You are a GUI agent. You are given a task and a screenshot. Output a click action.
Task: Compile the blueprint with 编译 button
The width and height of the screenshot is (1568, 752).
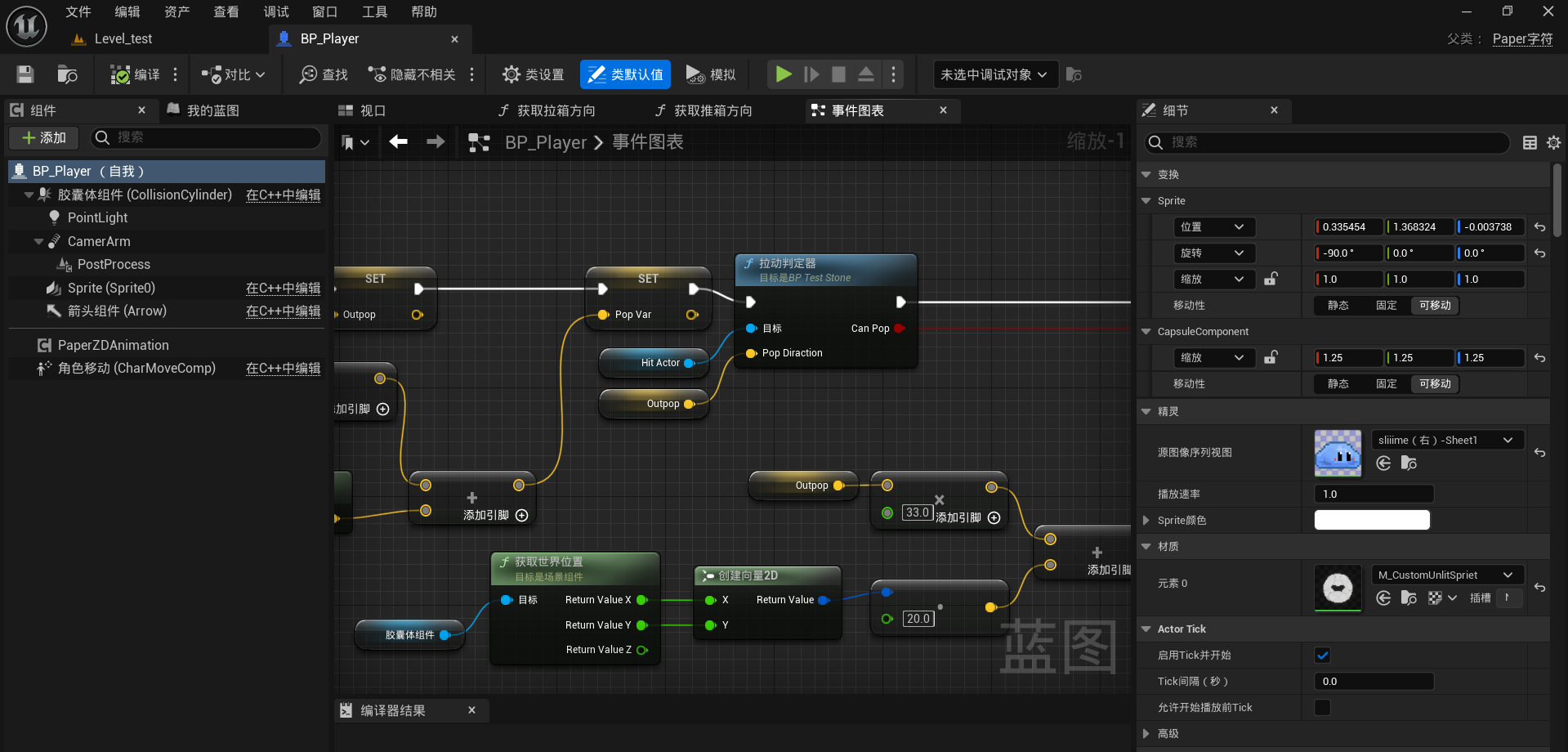(x=136, y=74)
